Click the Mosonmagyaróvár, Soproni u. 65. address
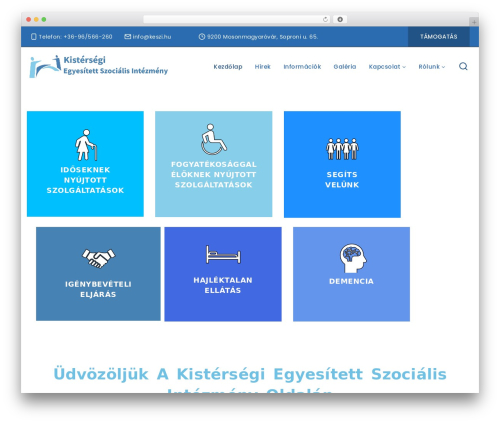The width and height of the screenshot is (500, 423). (x=263, y=37)
